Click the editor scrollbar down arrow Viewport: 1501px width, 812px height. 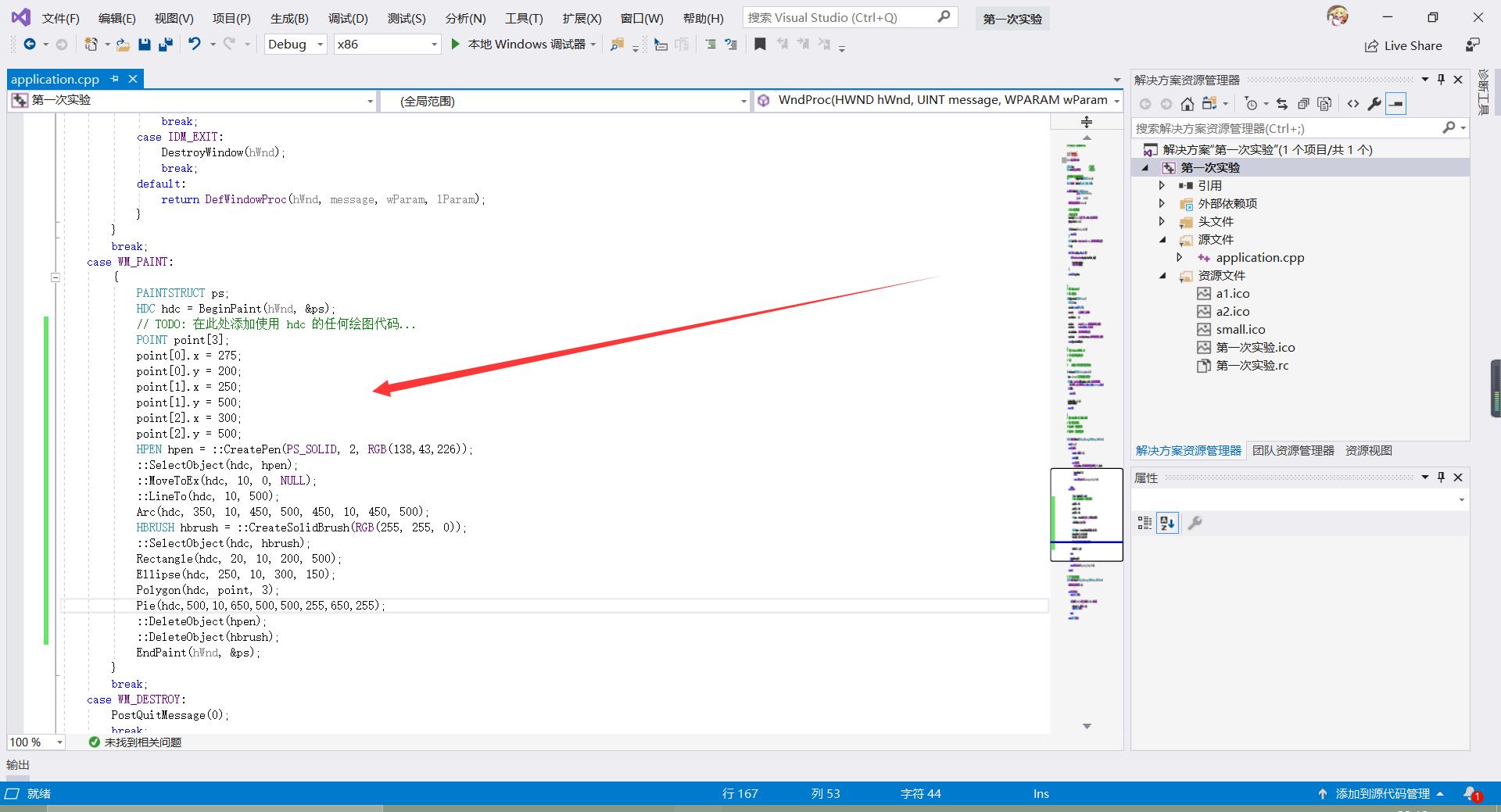click(1087, 727)
